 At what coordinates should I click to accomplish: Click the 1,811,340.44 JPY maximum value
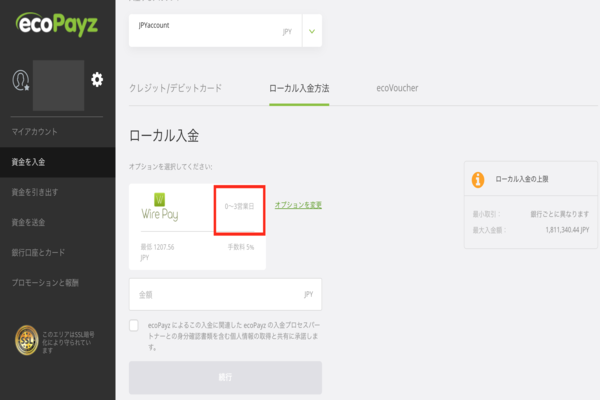click(567, 230)
